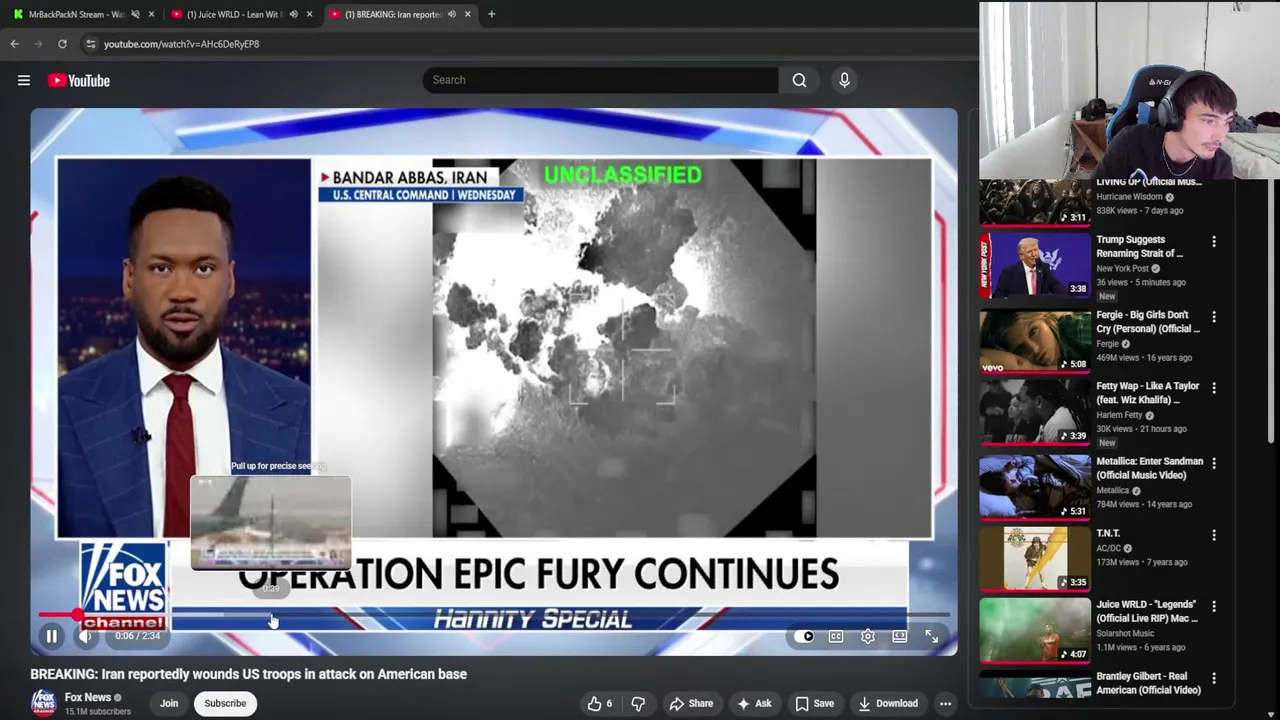Reload the page with refresh icon
Image resolution: width=1280 pixels, height=720 pixels.
click(62, 44)
